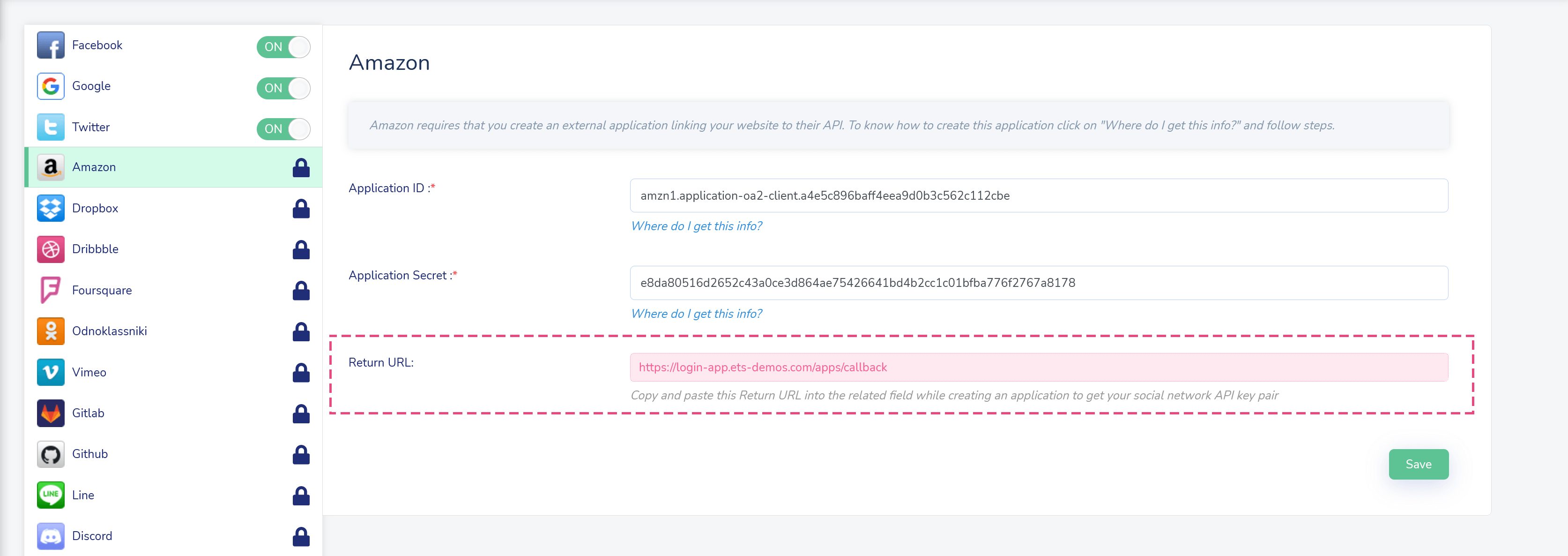
Task: Focus the Application ID input field
Action: point(1039,195)
